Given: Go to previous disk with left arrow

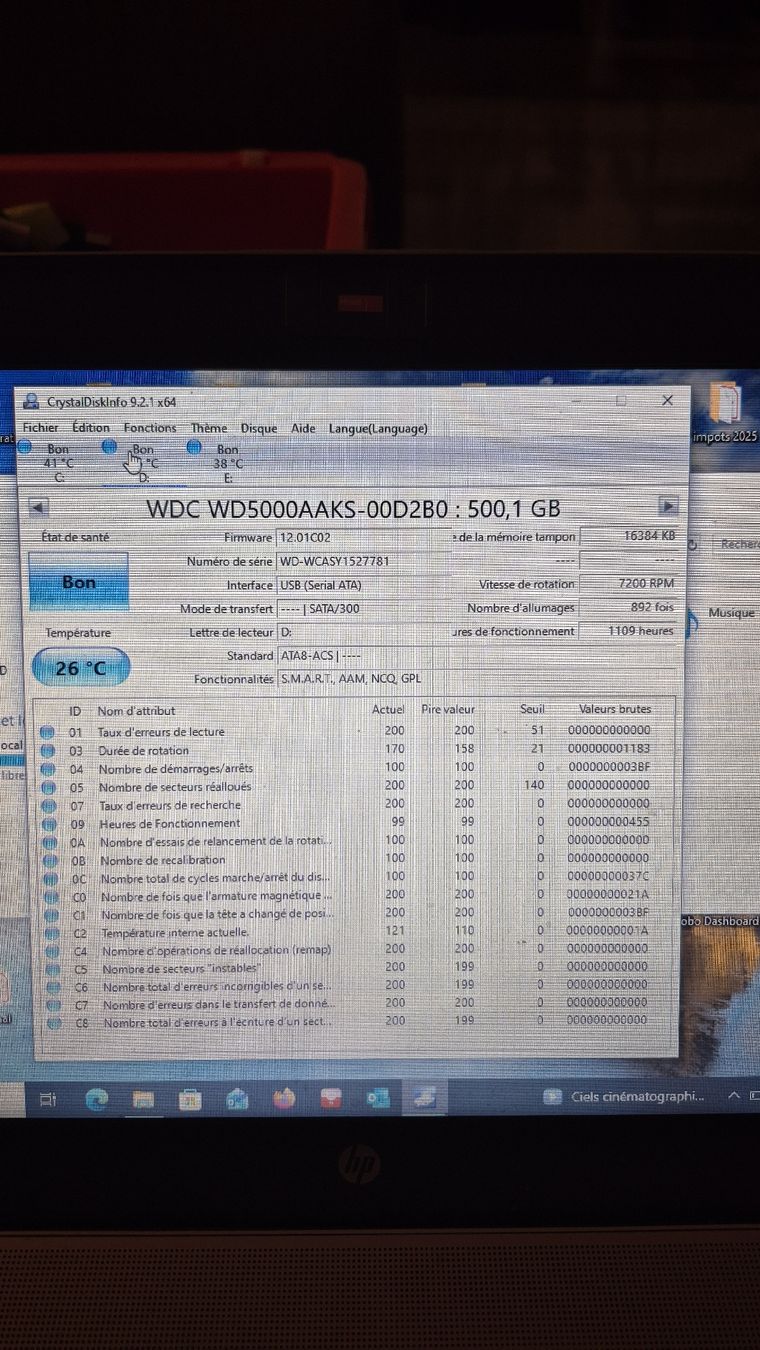Looking at the screenshot, I should (39, 507).
